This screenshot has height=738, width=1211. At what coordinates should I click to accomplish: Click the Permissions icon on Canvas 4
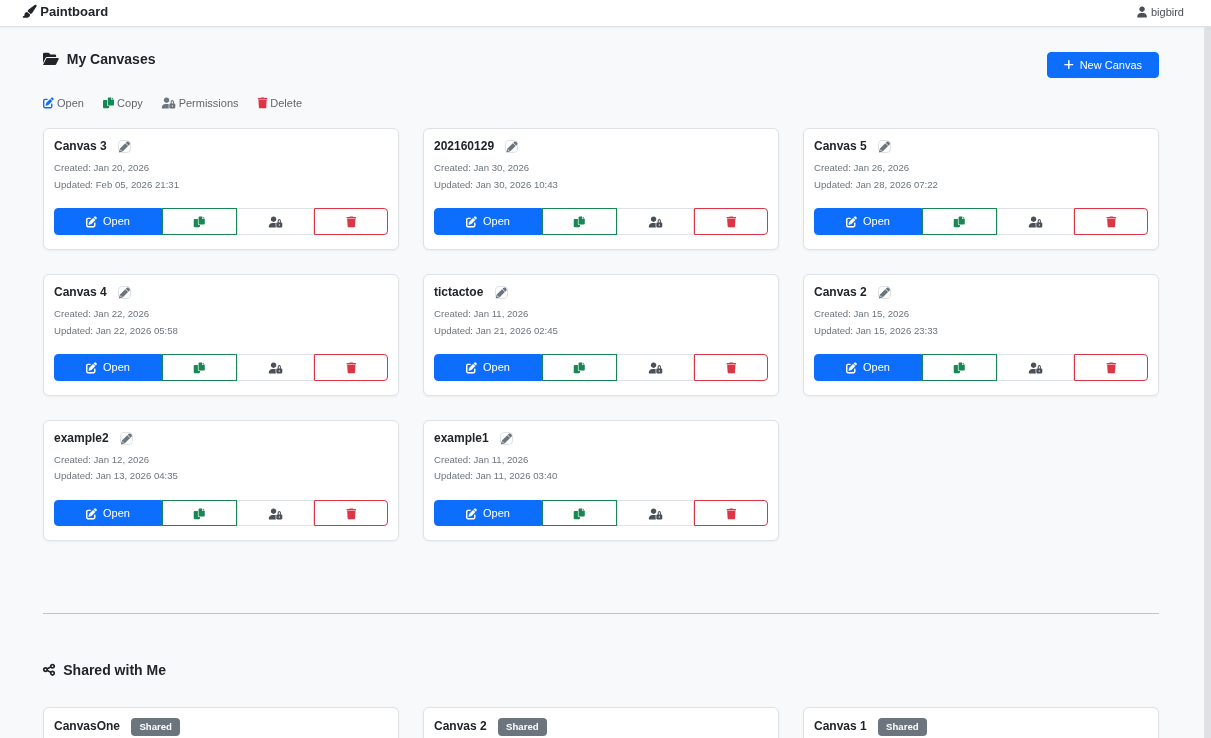(x=275, y=367)
